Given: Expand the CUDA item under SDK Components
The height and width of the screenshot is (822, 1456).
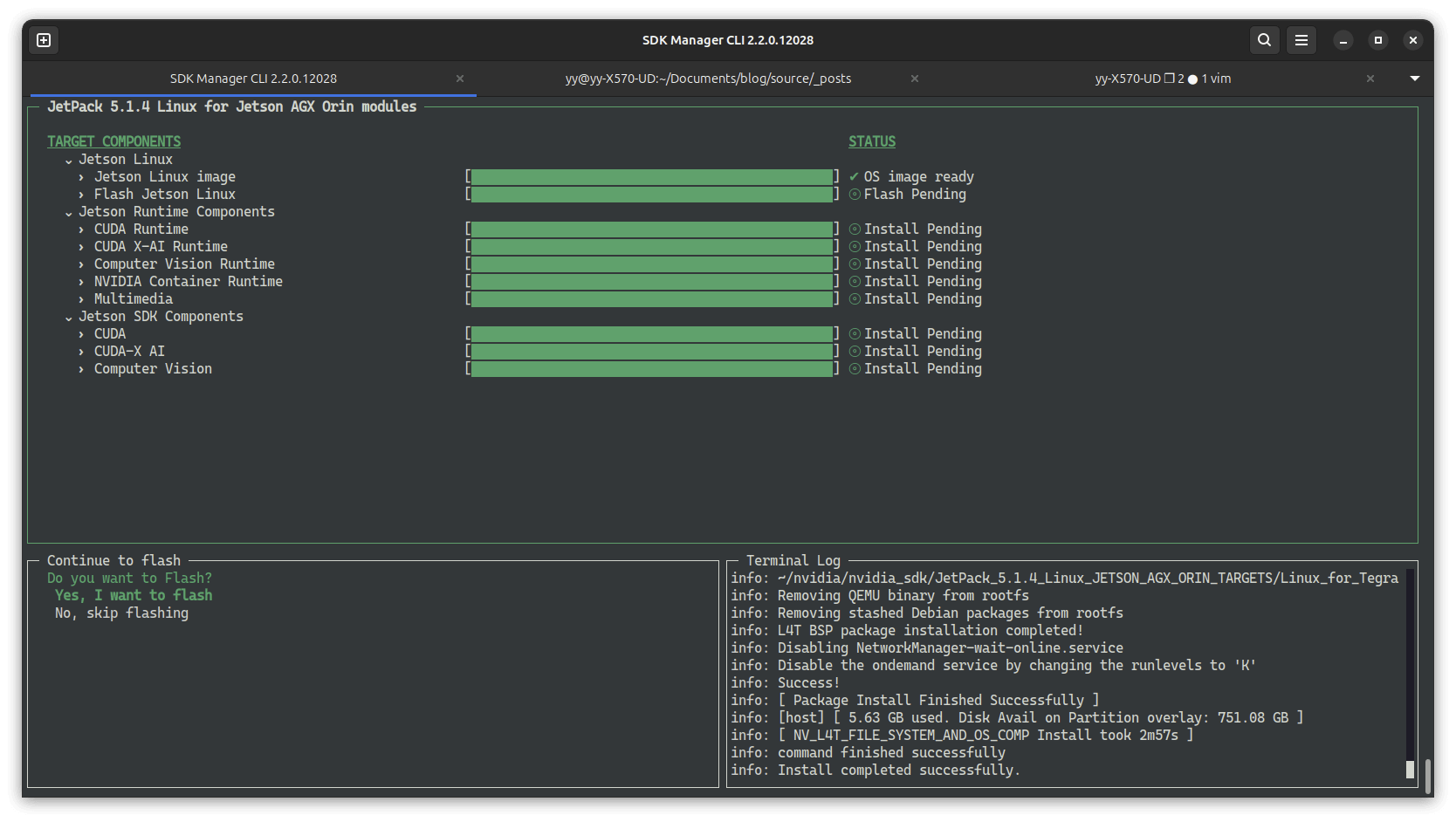Looking at the screenshot, I should click(x=81, y=334).
